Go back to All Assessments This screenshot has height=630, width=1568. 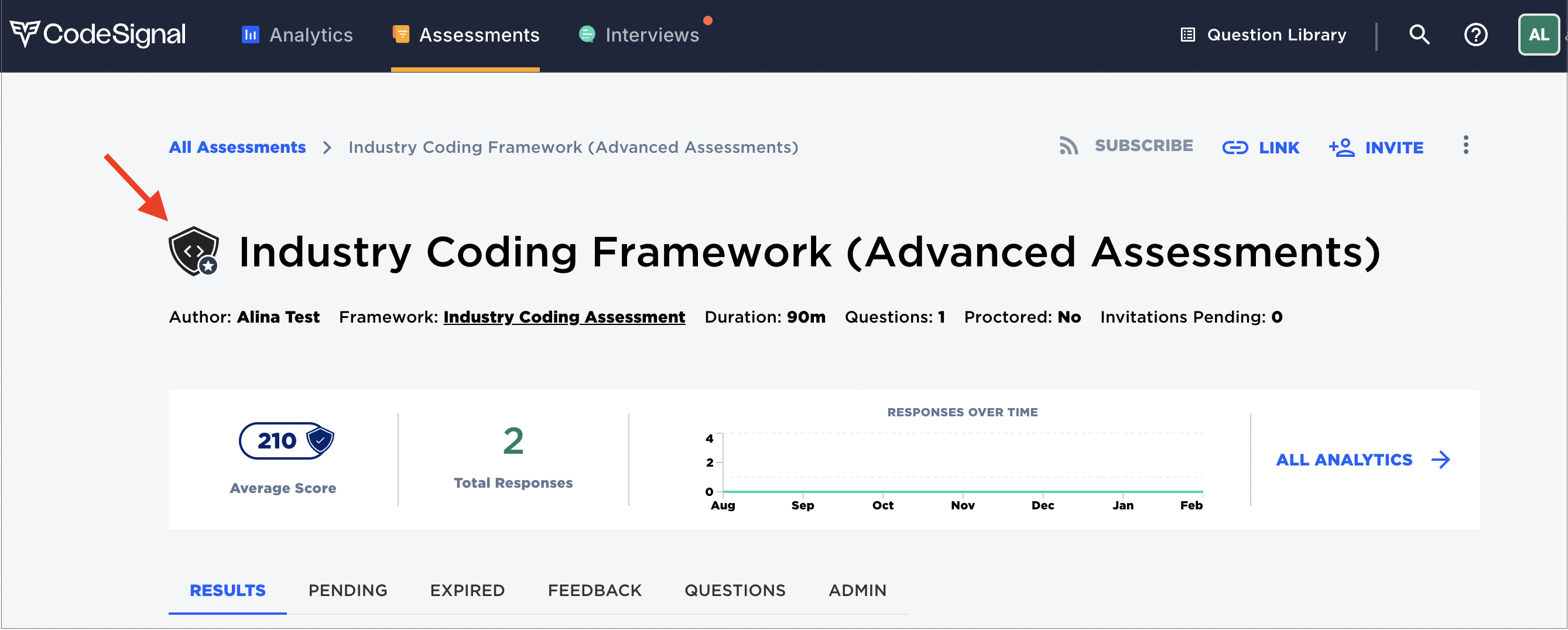pos(237,148)
